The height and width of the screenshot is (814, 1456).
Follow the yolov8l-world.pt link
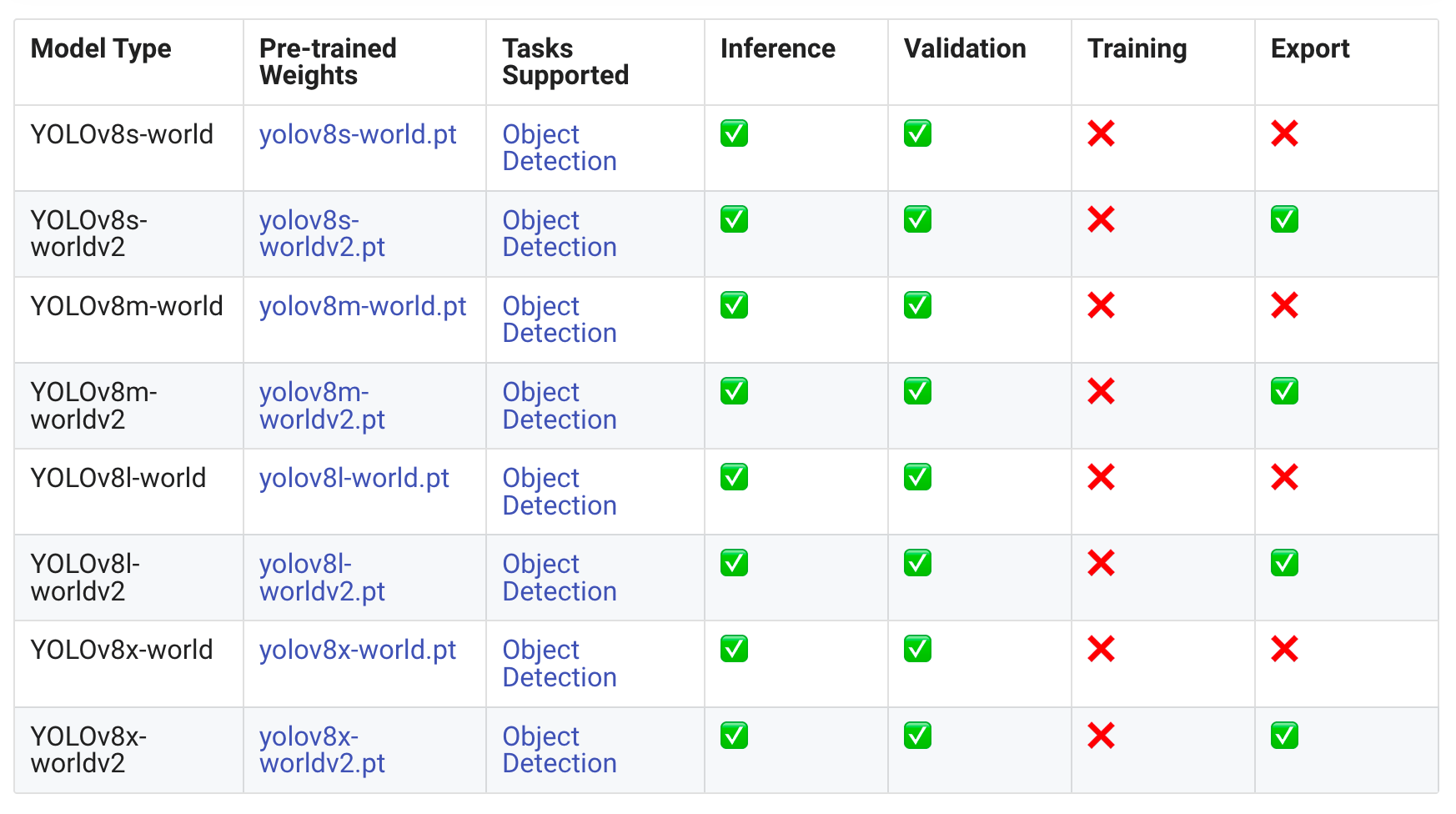(x=354, y=478)
